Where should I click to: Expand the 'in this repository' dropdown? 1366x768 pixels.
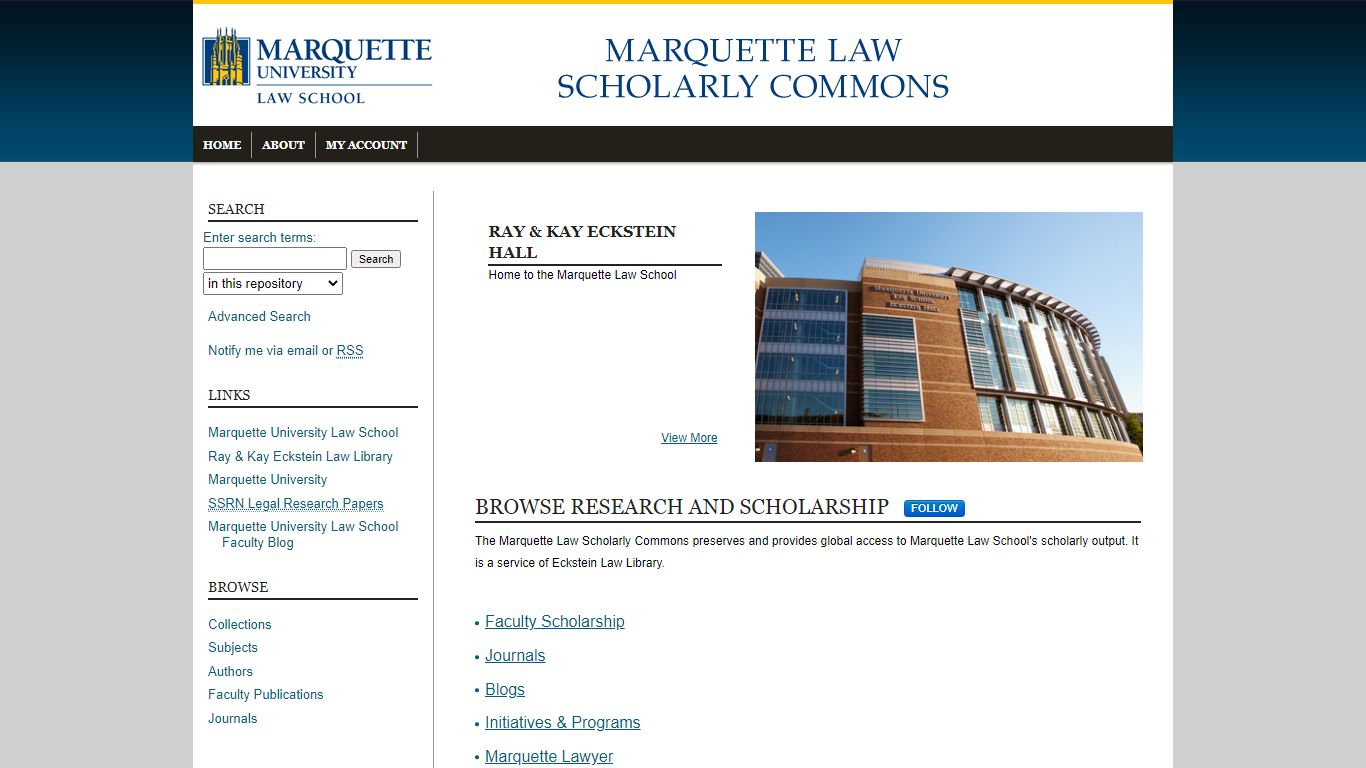coord(273,284)
